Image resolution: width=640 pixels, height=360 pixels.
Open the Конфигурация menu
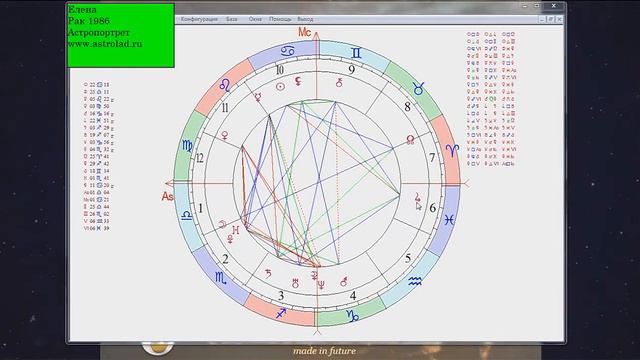(x=199, y=19)
